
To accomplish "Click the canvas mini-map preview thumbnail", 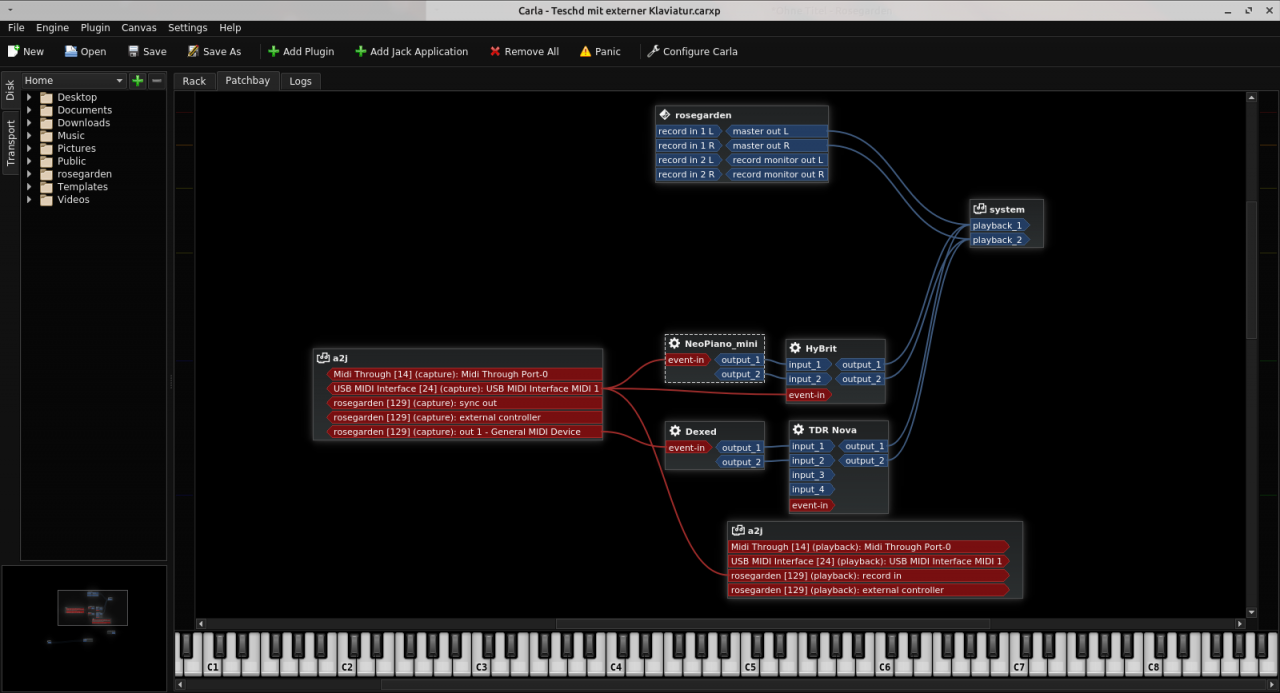I will coord(84,628).
